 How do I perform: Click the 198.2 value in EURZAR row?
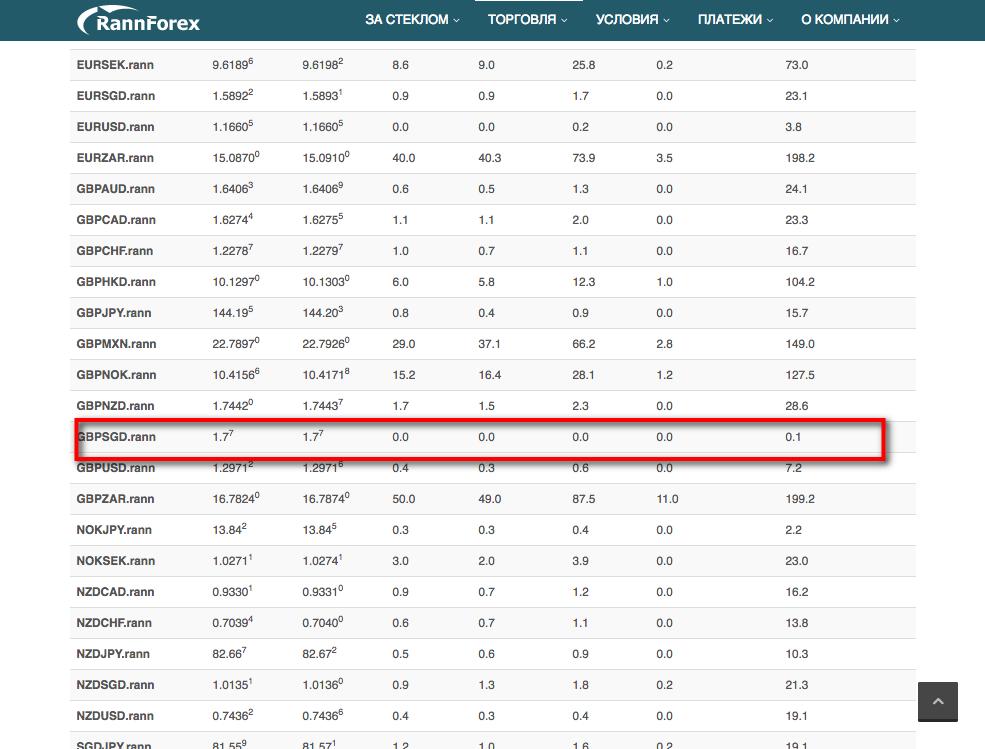[800, 158]
